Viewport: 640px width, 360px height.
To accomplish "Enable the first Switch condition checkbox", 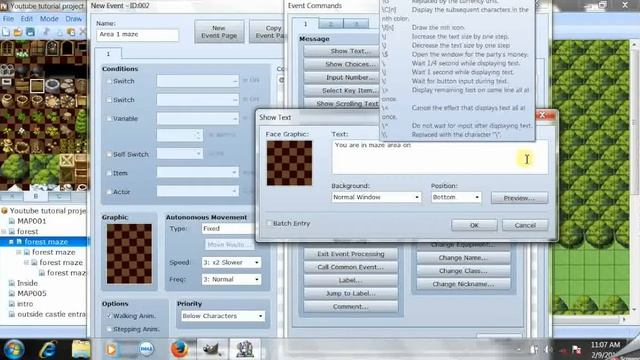I will pyautogui.click(x=109, y=81).
